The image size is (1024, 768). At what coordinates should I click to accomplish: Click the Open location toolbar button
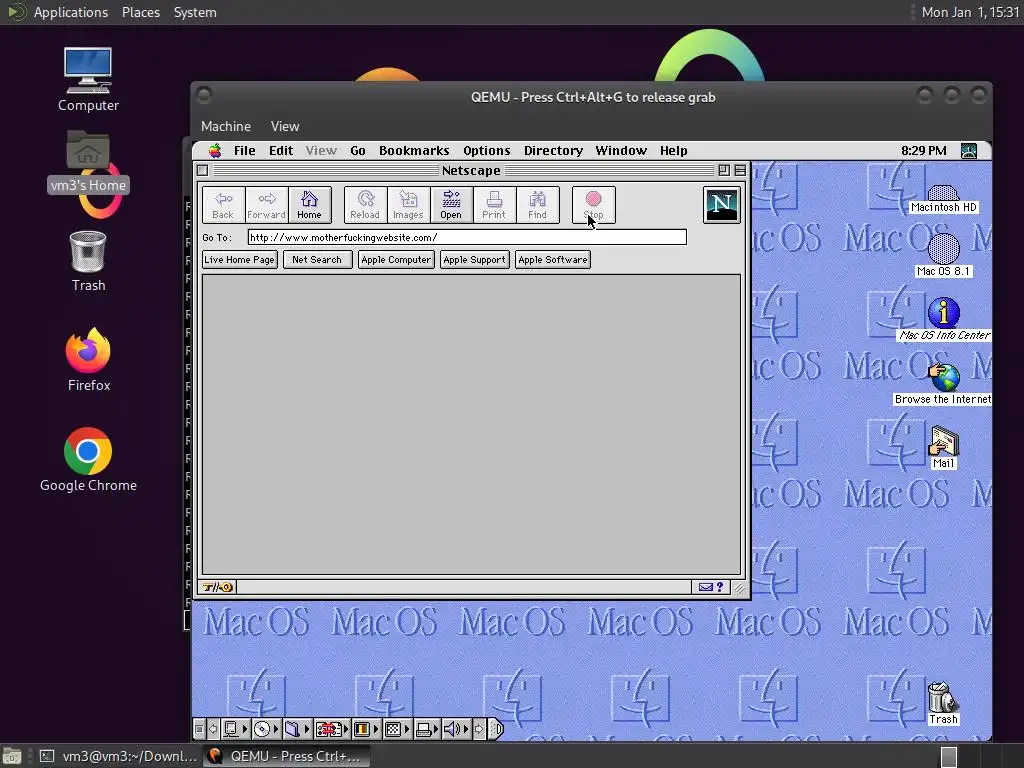[x=451, y=205]
